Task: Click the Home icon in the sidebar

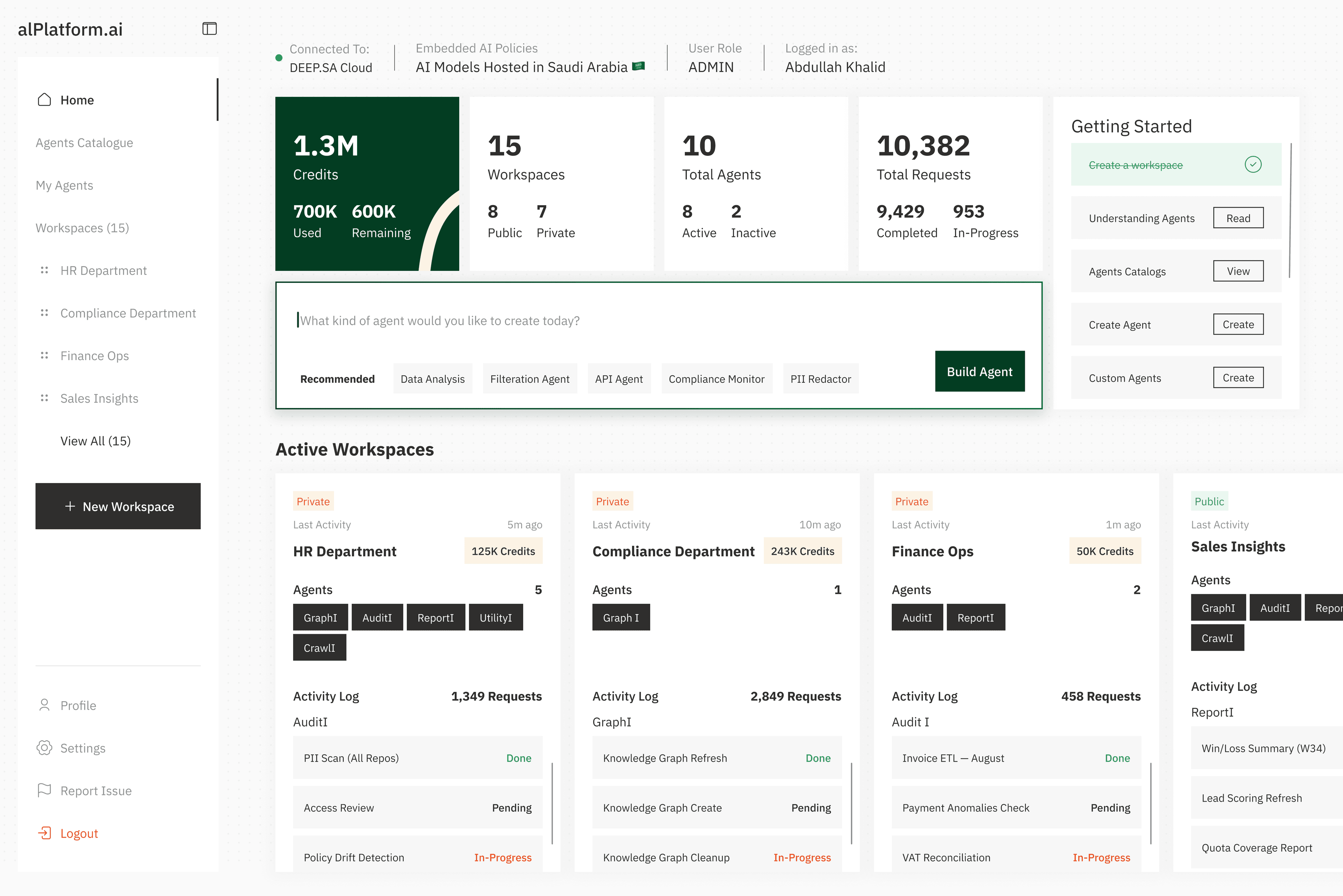Action: click(x=44, y=99)
